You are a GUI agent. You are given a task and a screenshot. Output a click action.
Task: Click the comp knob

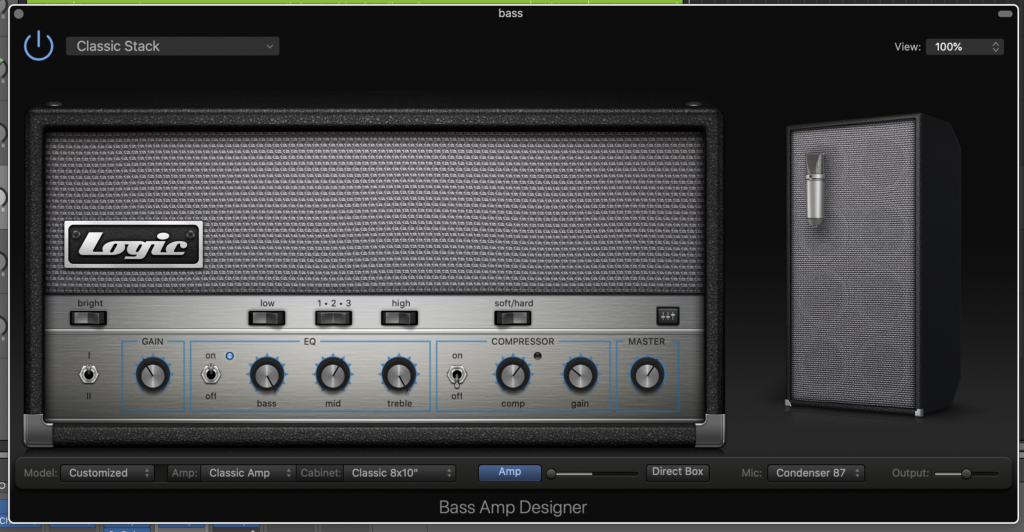click(x=513, y=375)
